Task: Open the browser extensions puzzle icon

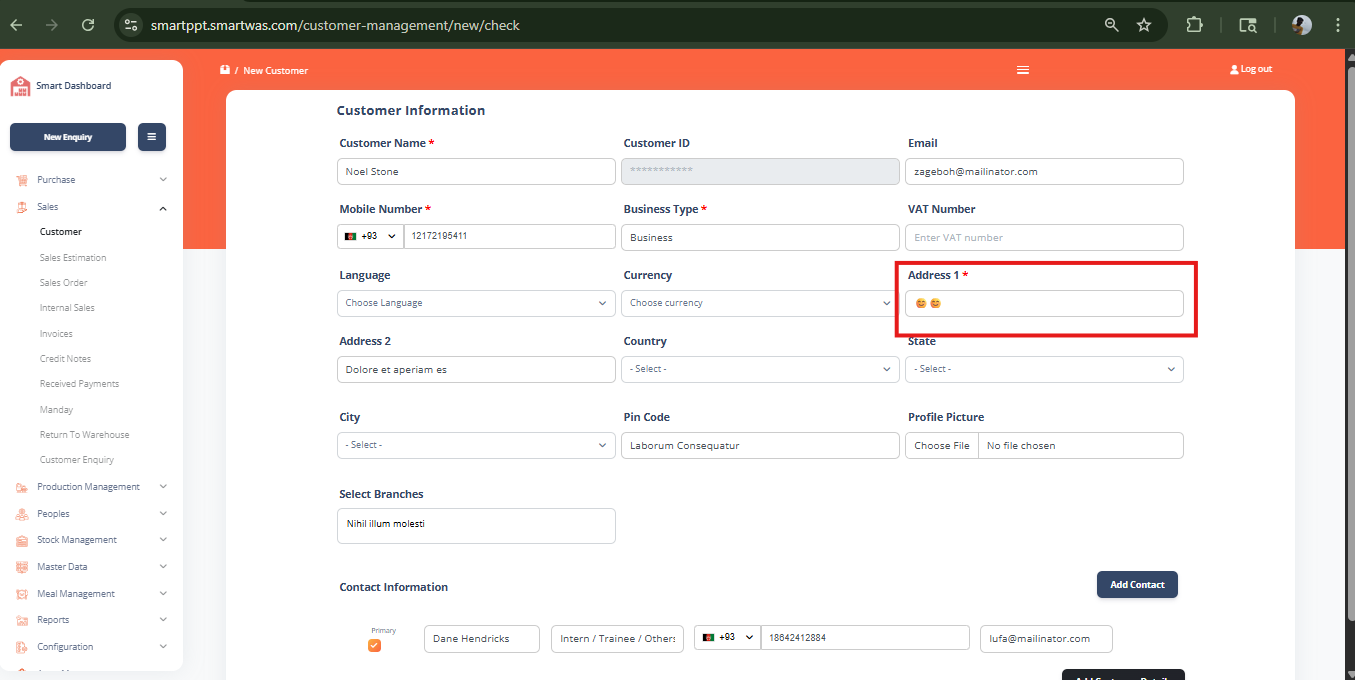Action: (x=1194, y=25)
